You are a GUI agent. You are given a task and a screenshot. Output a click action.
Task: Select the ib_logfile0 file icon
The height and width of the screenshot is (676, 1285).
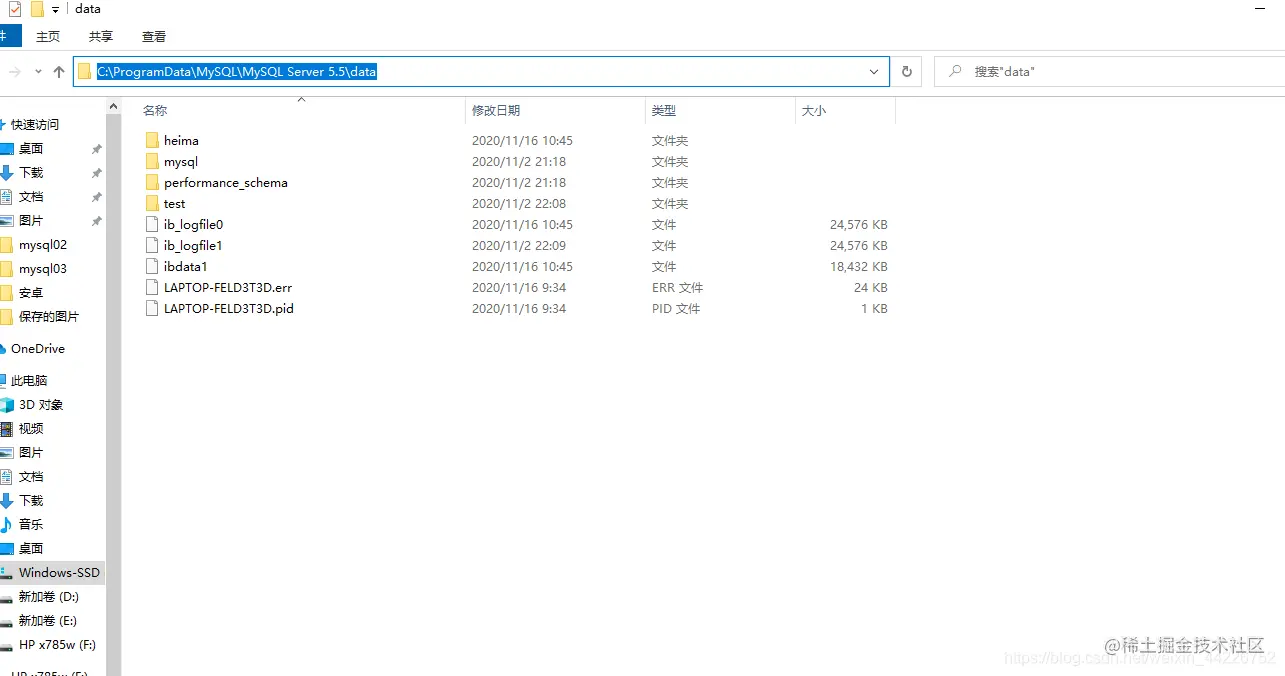(x=152, y=224)
